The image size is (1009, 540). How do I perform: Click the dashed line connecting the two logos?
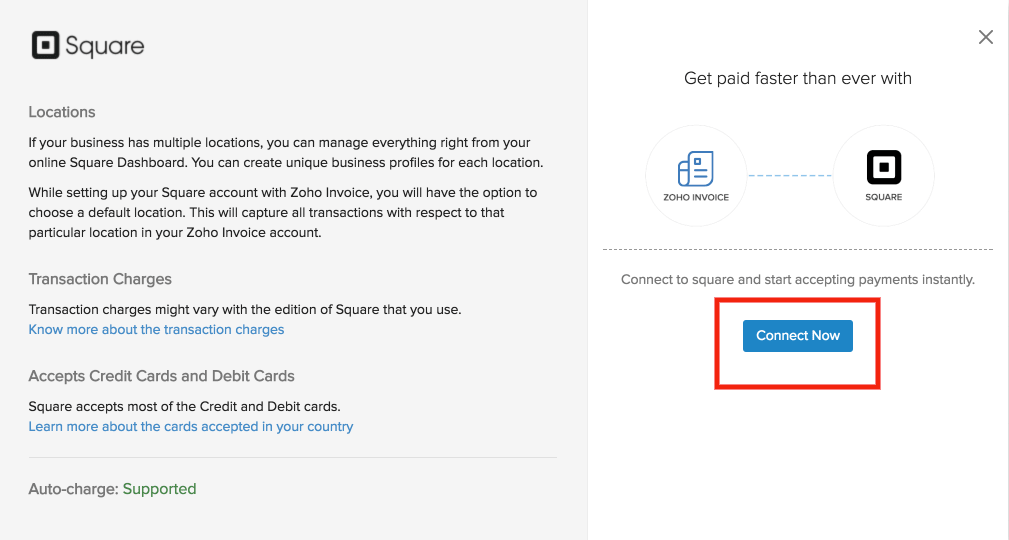(x=789, y=176)
